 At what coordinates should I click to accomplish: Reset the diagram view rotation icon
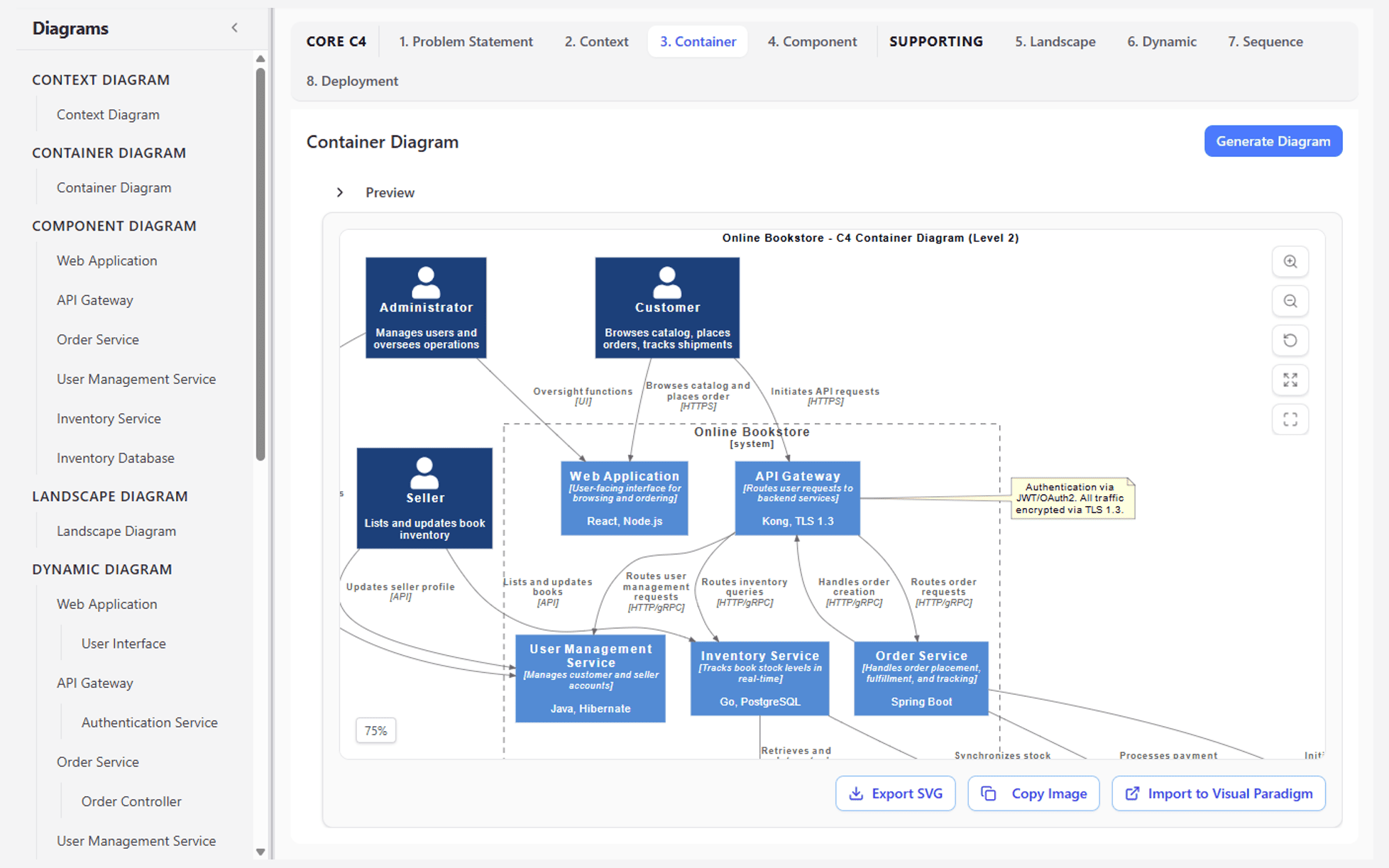point(1290,341)
